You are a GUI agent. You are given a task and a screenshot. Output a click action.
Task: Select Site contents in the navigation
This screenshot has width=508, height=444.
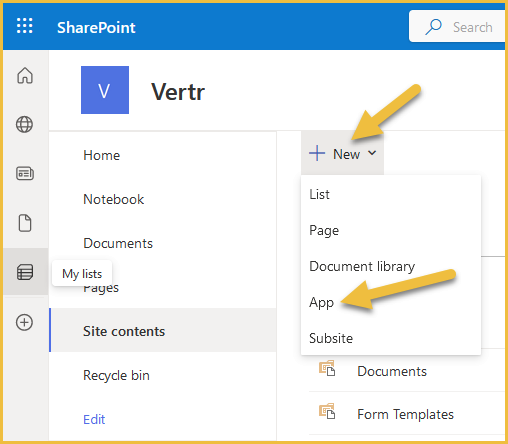click(x=163, y=331)
